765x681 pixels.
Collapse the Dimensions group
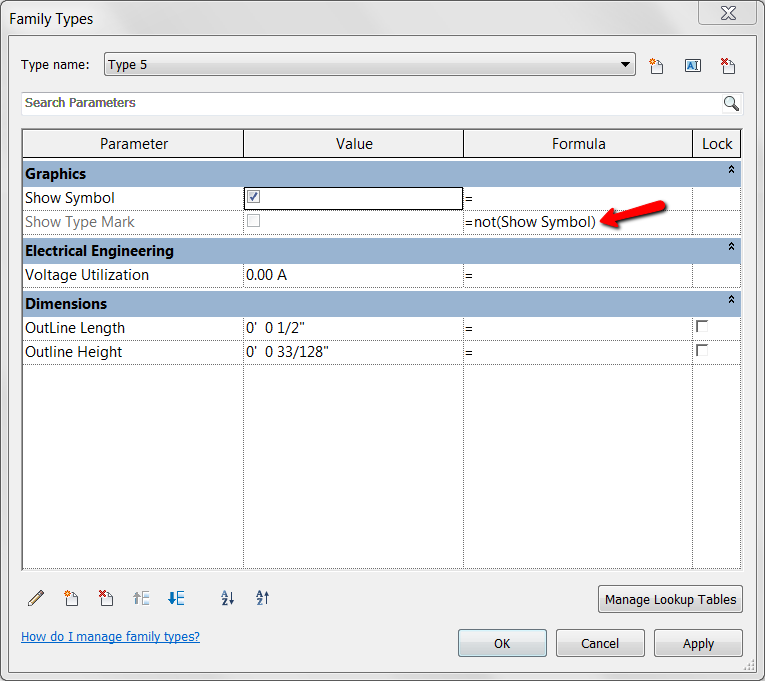[731, 300]
